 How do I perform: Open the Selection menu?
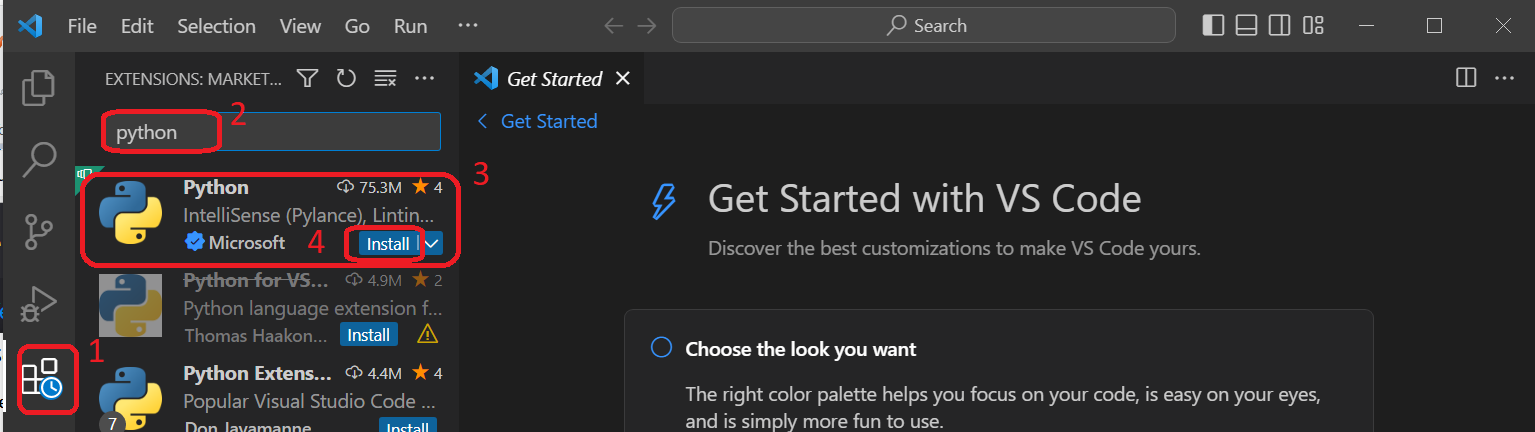pyautogui.click(x=217, y=26)
